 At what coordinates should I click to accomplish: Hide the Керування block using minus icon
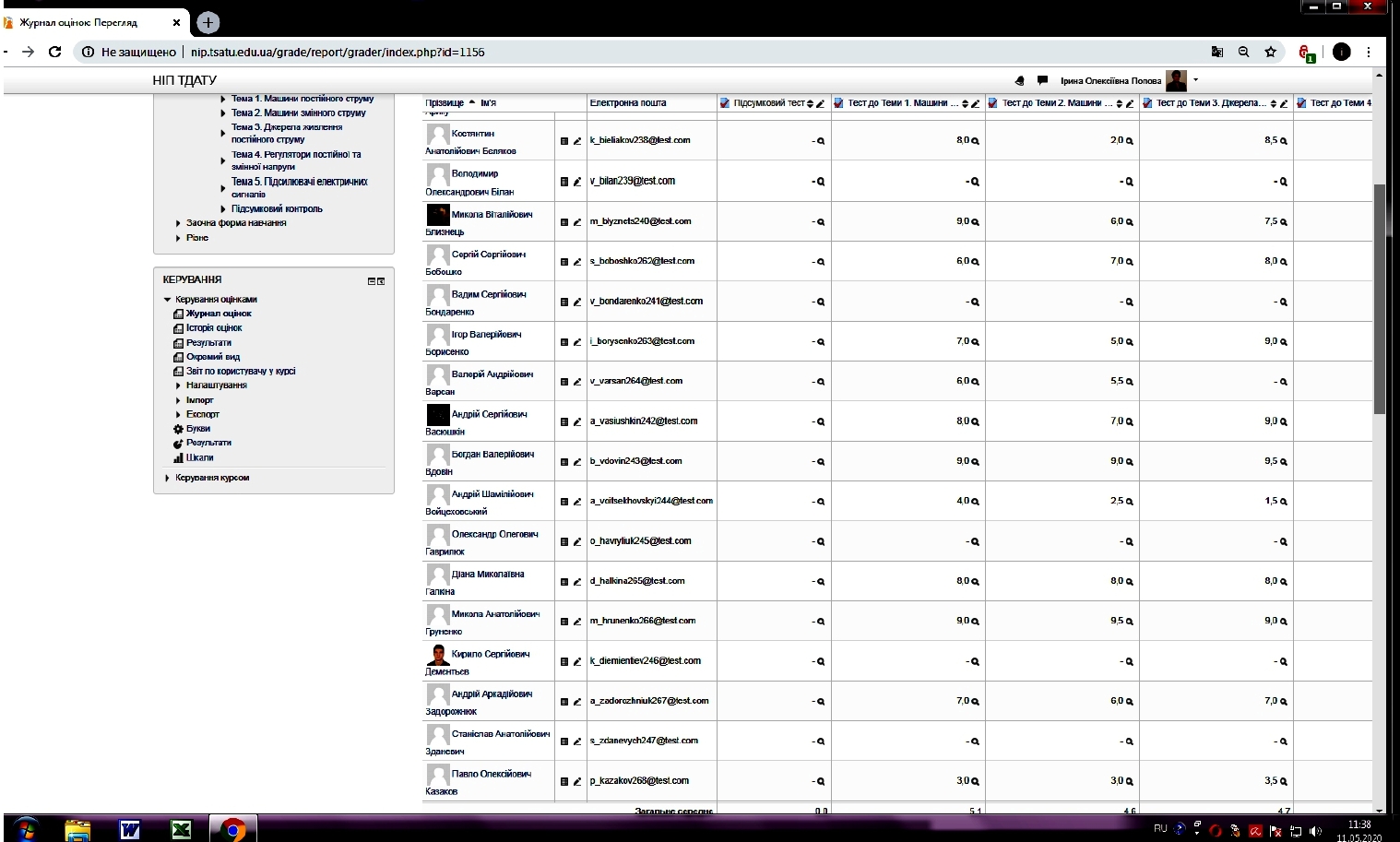point(372,281)
